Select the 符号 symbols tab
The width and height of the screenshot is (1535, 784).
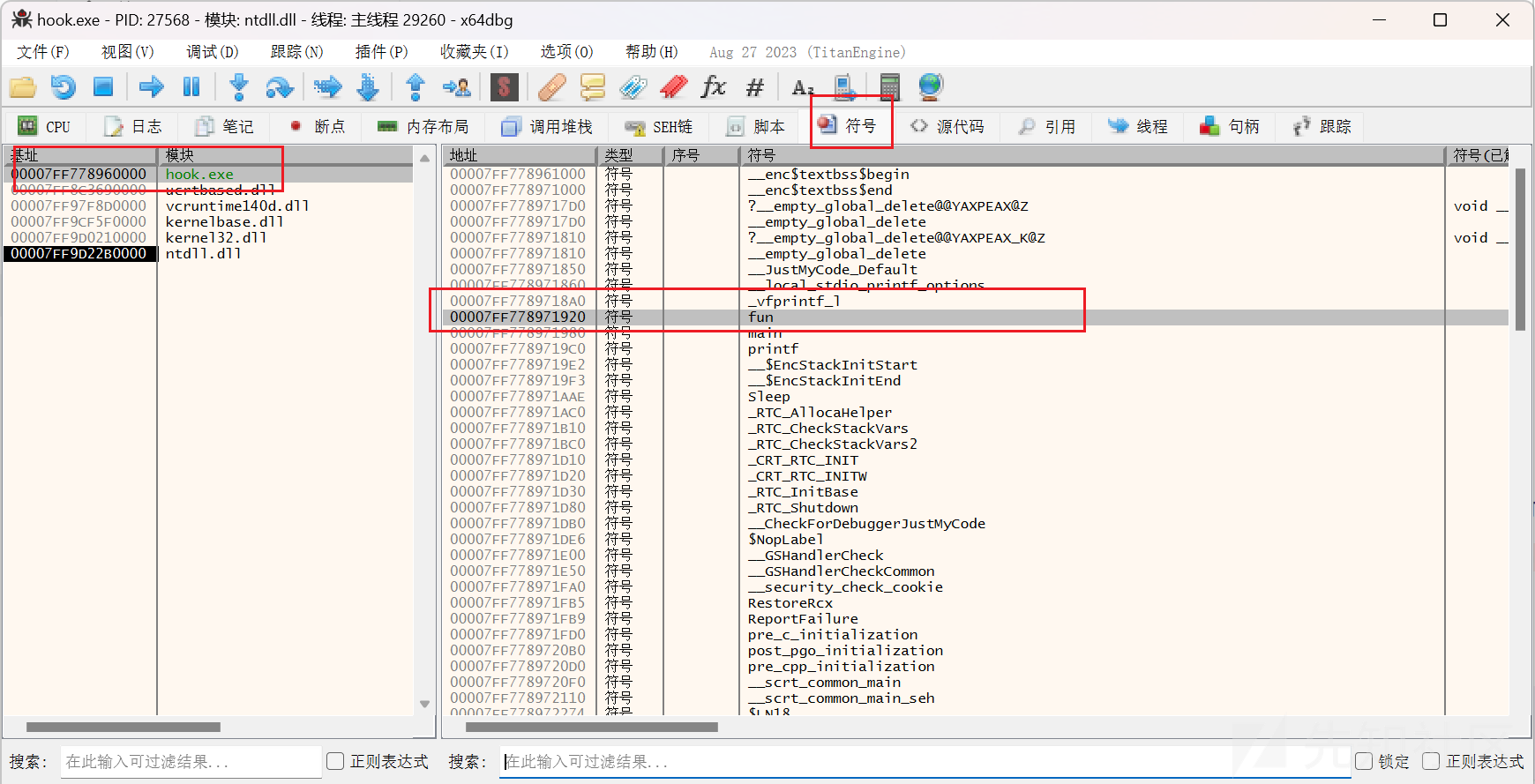(x=847, y=126)
